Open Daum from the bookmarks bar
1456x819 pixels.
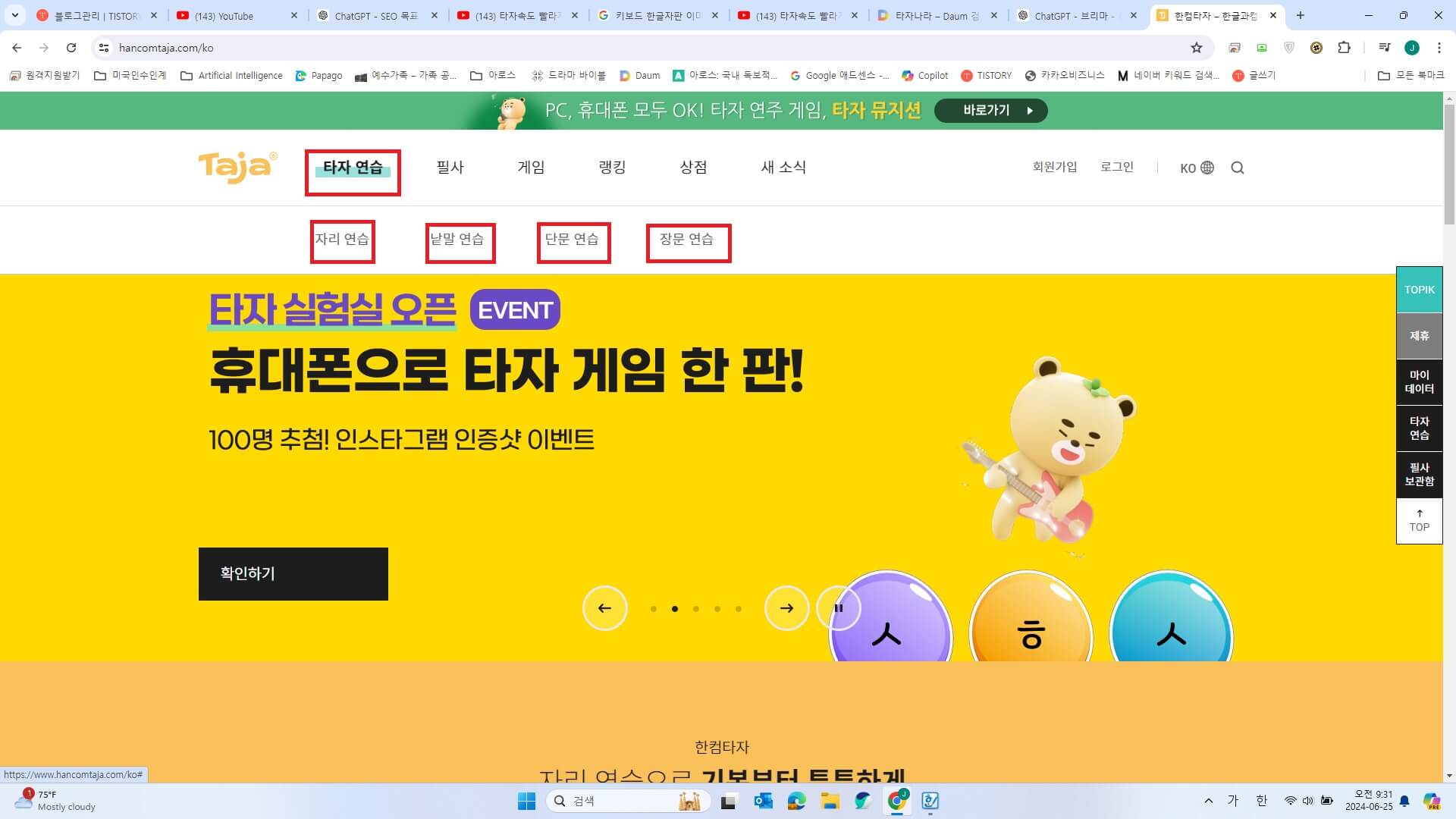(x=639, y=75)
